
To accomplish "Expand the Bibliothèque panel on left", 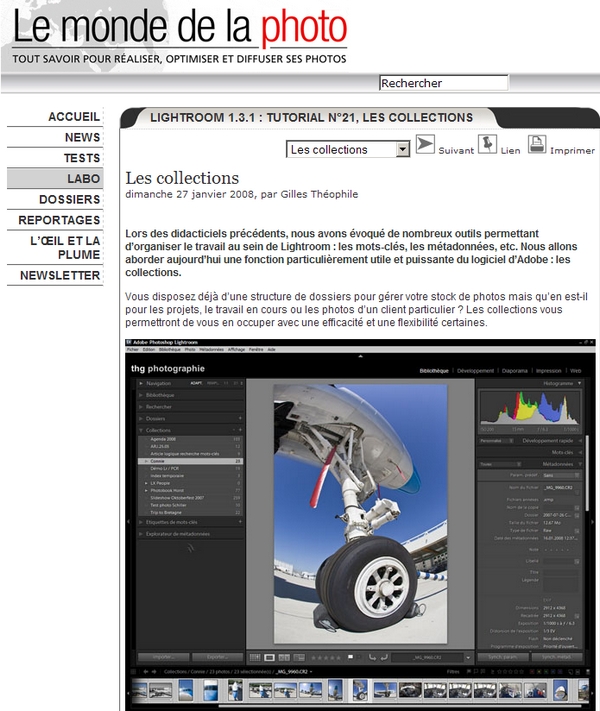I will click(141, 395).
